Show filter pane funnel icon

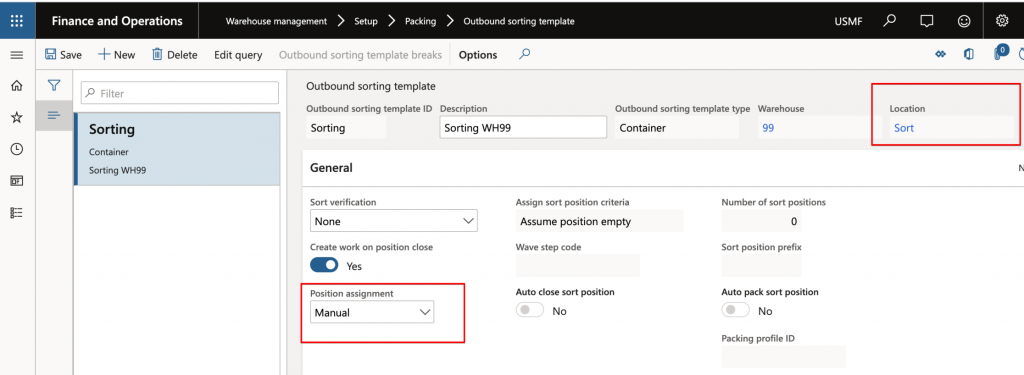54,86
